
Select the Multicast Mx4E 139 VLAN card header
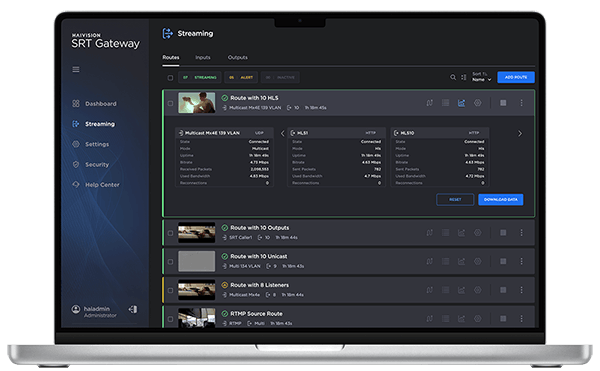pos(225,133)
